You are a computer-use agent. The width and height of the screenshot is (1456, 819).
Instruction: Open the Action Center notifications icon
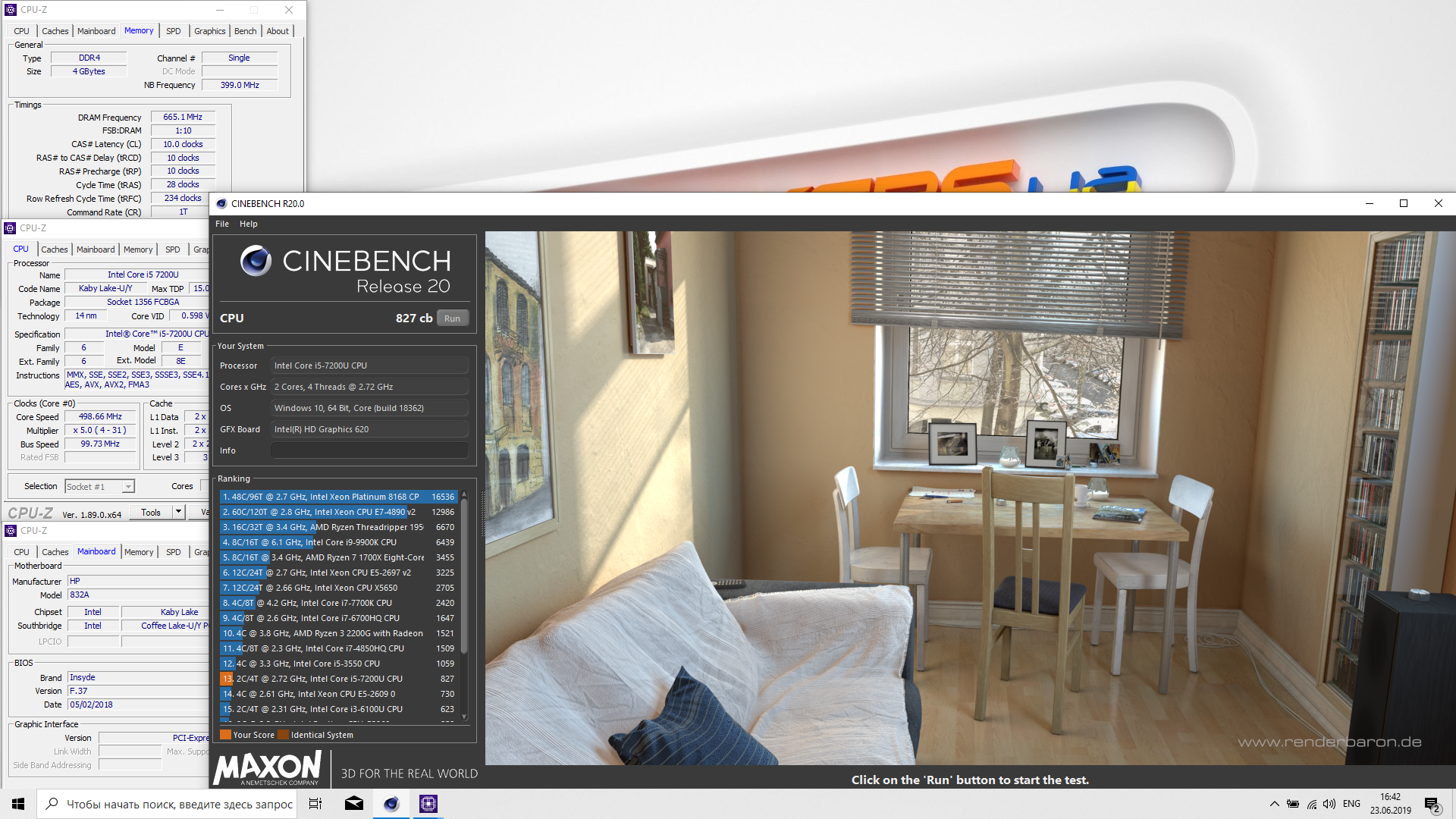point(1432,804)
